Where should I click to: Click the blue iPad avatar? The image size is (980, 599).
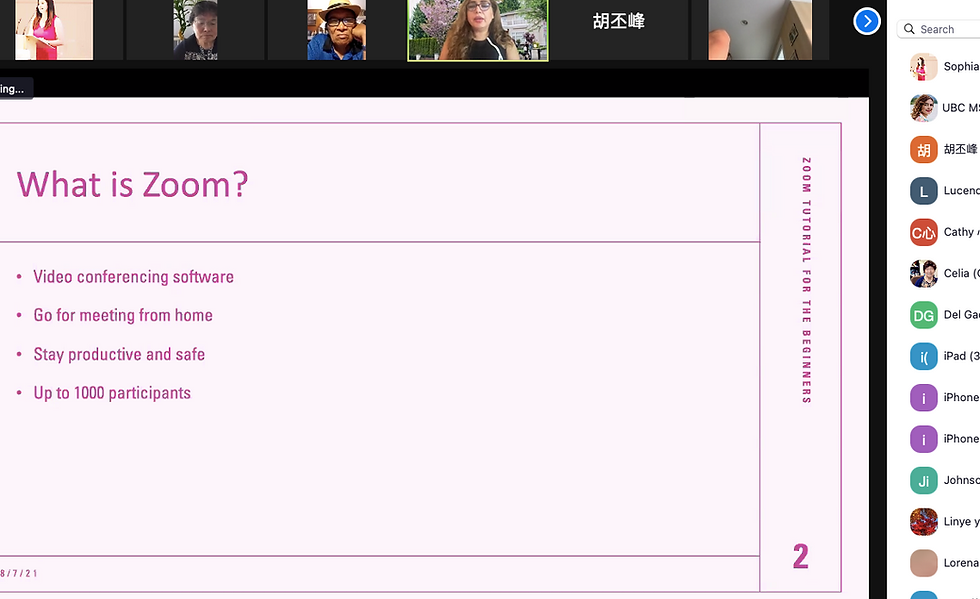[x=923, y=356]
